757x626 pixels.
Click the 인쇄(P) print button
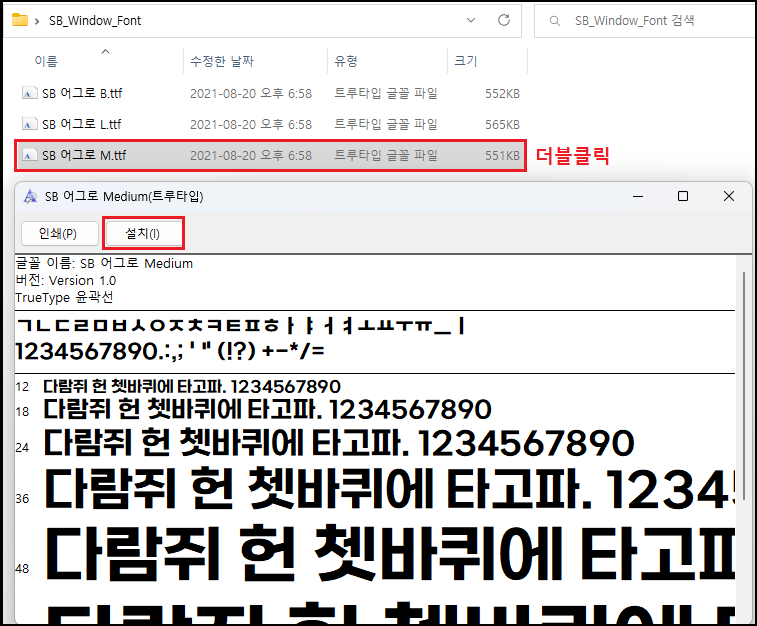pos(60,234)
